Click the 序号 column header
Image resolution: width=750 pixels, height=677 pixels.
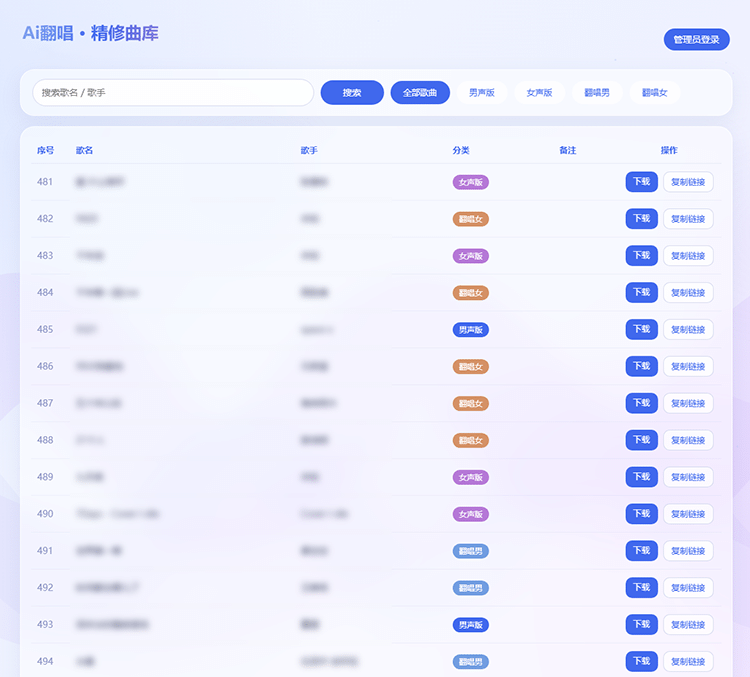(45, 150)
